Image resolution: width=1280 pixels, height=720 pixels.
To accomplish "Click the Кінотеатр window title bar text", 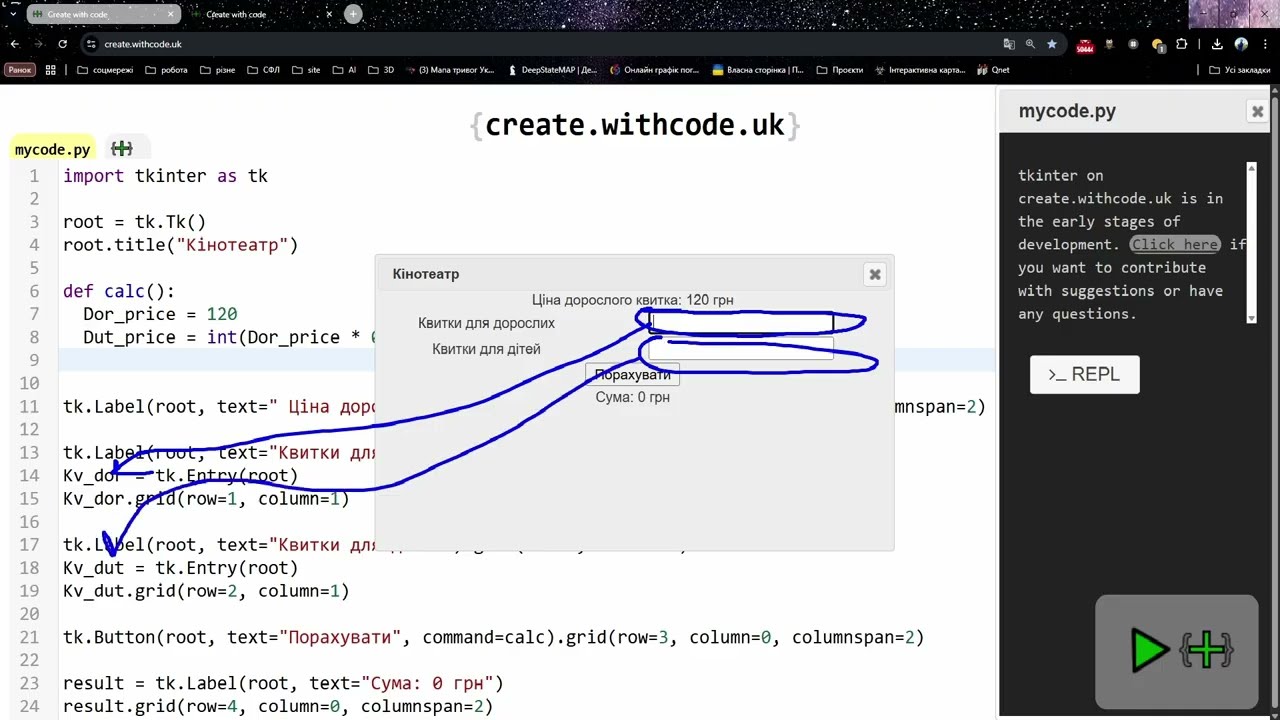I will click(x=426, y=274).
